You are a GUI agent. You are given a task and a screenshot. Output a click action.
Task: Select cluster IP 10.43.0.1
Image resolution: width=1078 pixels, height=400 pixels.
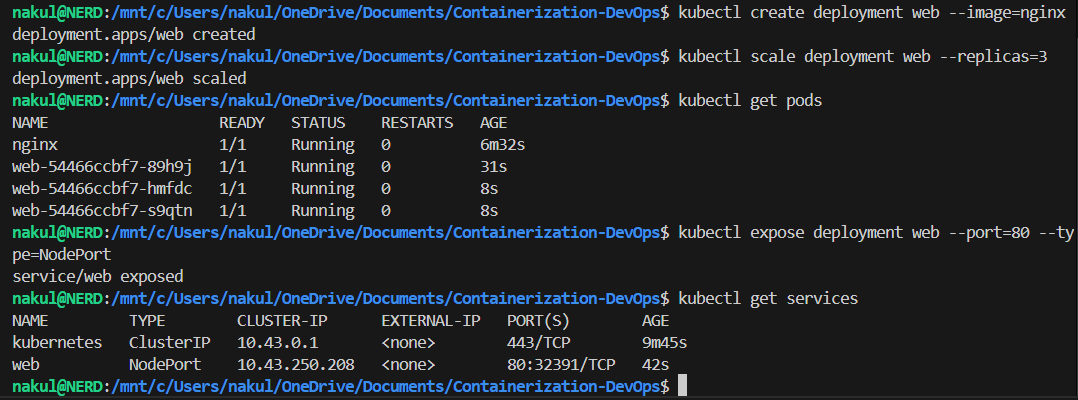[278, 342]
